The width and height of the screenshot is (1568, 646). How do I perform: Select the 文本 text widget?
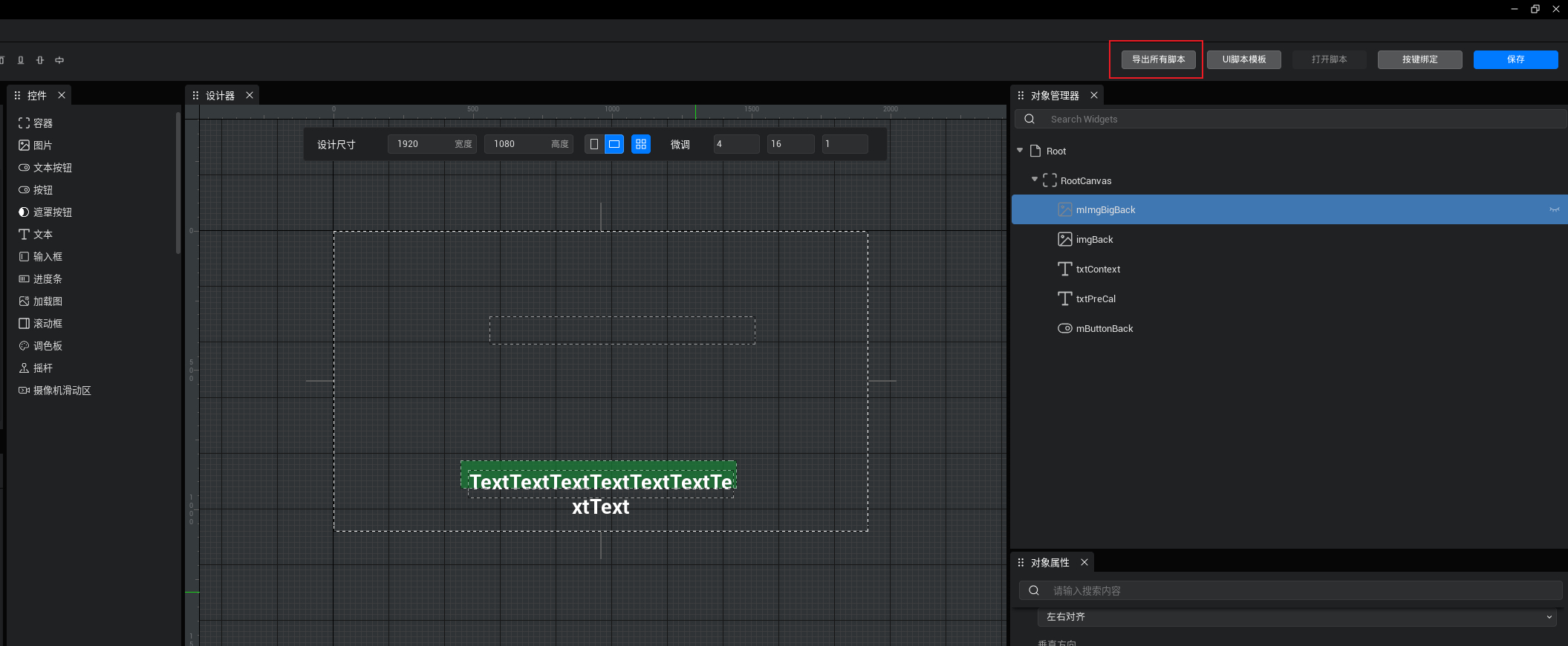pyautogui.click(x=36, y=235)
